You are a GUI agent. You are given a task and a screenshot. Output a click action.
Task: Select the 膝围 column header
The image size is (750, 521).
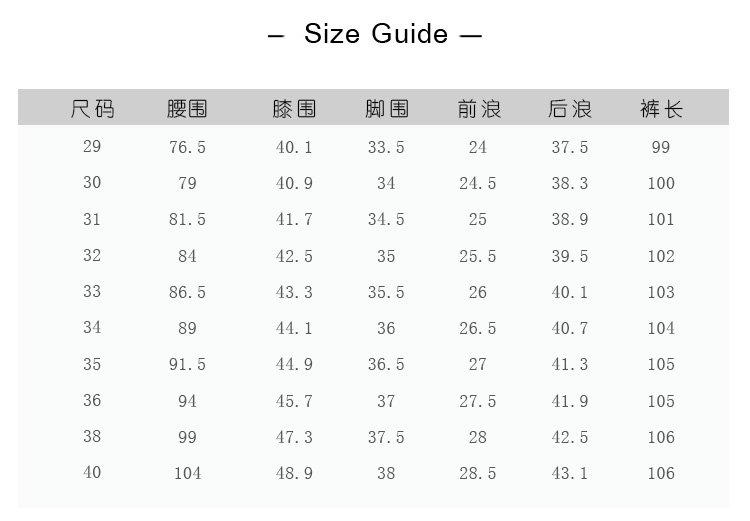point(294,108)
